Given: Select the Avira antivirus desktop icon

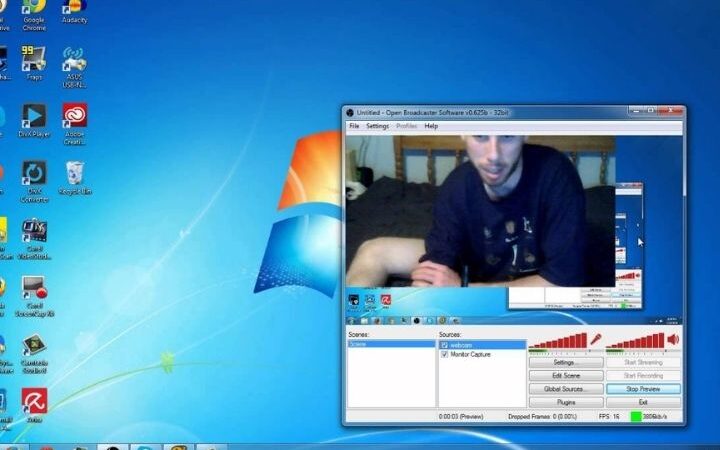Looking at the screenshot, I should coord(34,405).
